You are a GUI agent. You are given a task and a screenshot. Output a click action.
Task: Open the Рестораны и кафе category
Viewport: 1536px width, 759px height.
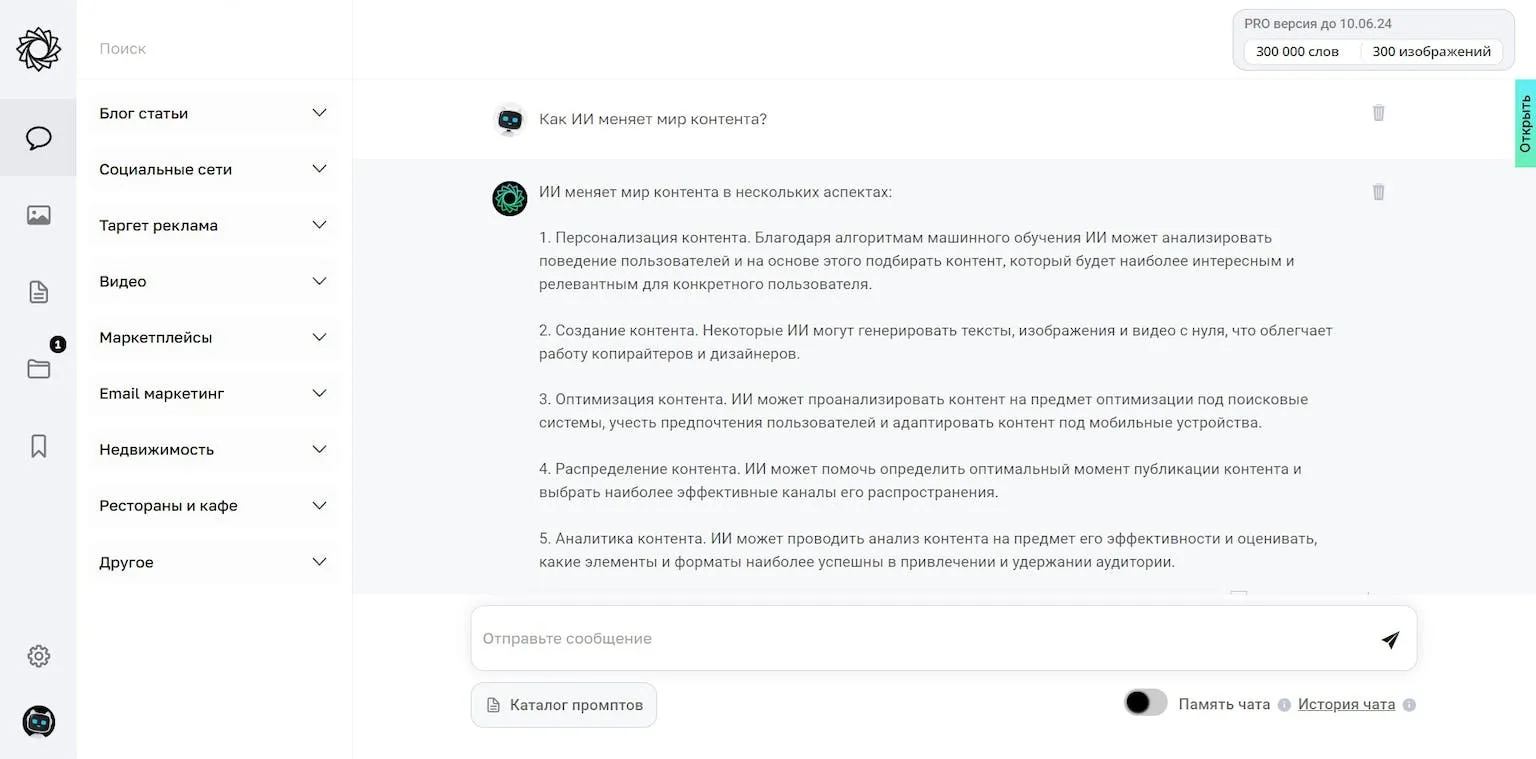click(214, 505)
